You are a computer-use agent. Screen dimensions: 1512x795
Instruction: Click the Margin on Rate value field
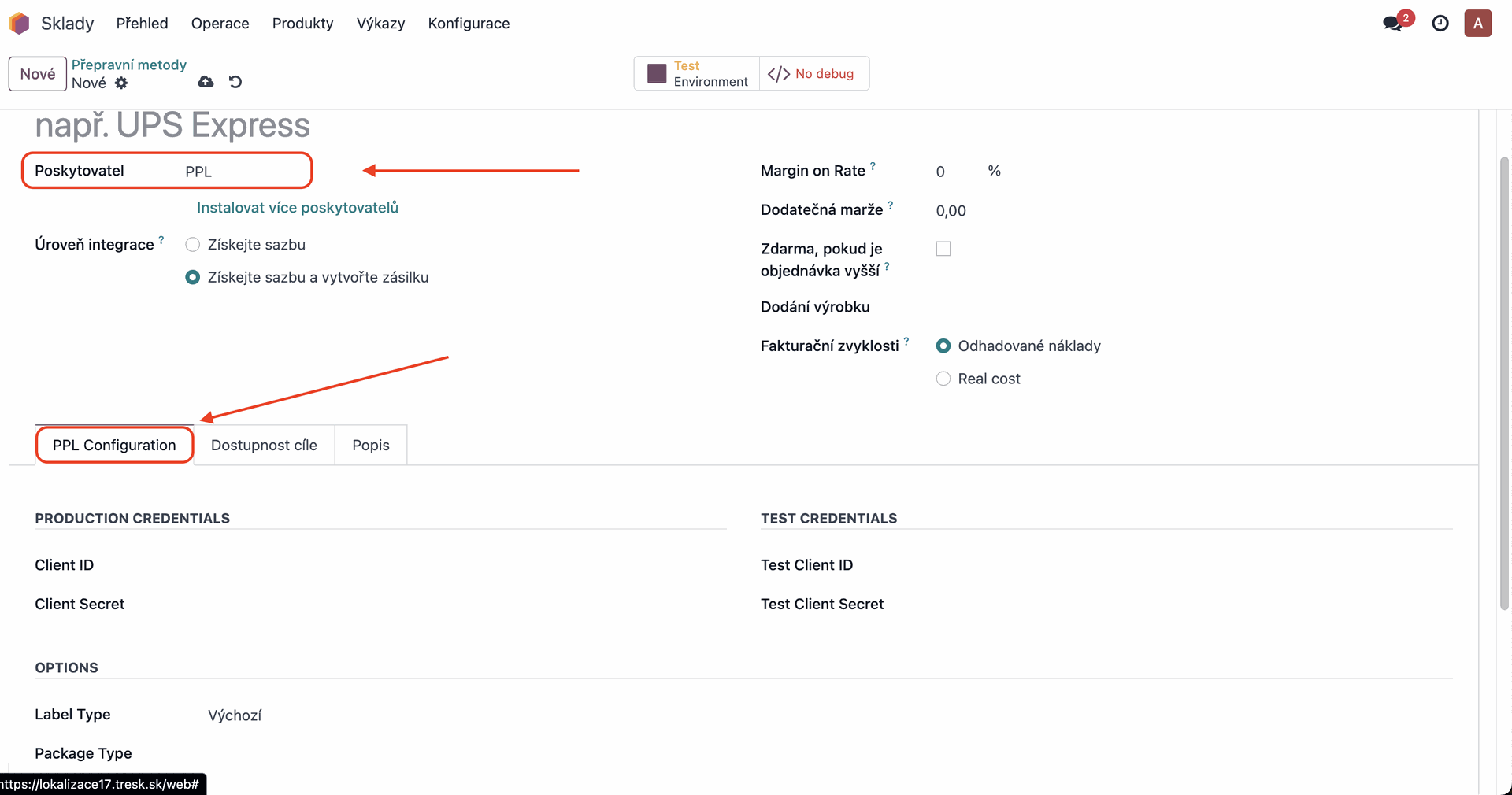point(957,172)
